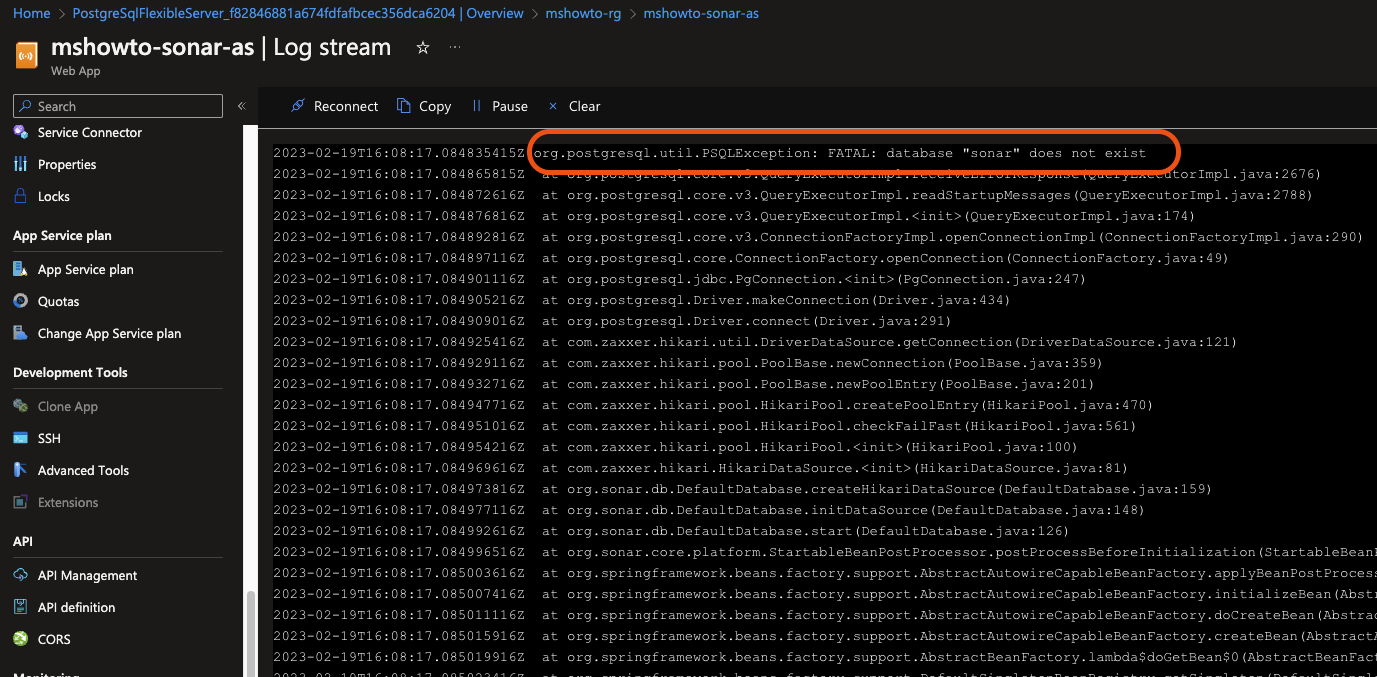The width and height of the screenshot is (1377, 677).
Task: Clear the log stream output
Action: tap(574, 106)
